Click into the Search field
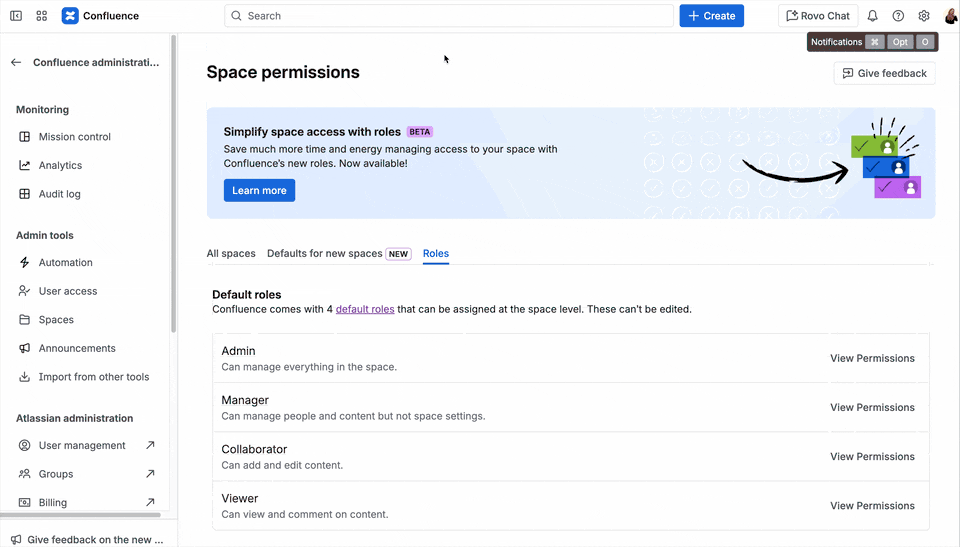Screen dimensions: 960x547 click(450, 16)
